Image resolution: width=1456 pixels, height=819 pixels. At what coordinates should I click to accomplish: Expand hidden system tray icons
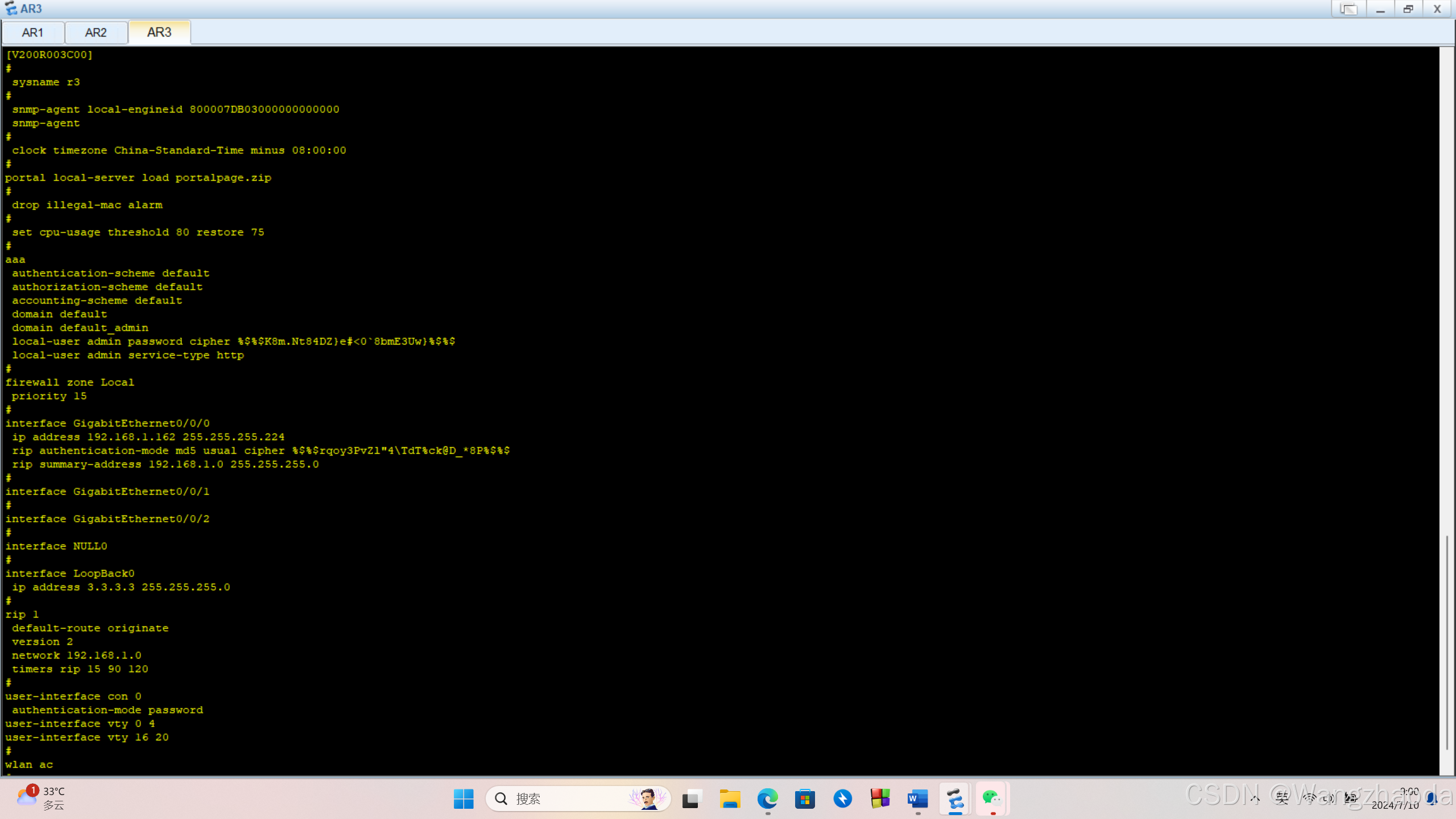[x=1255, y=799]
